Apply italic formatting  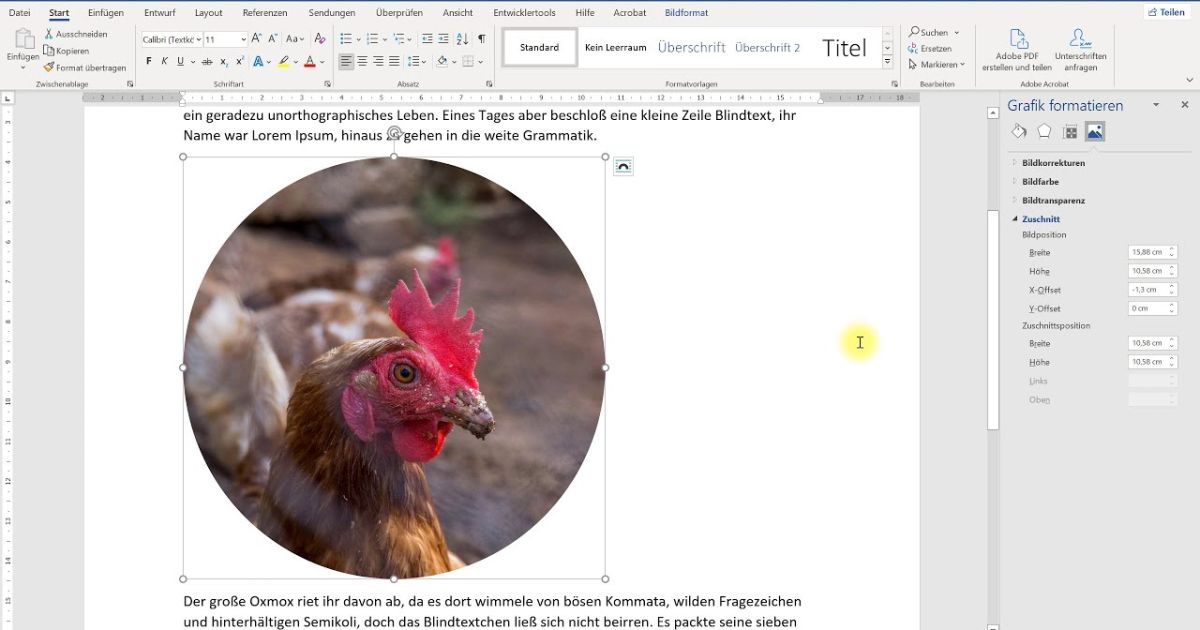(165, 61)
